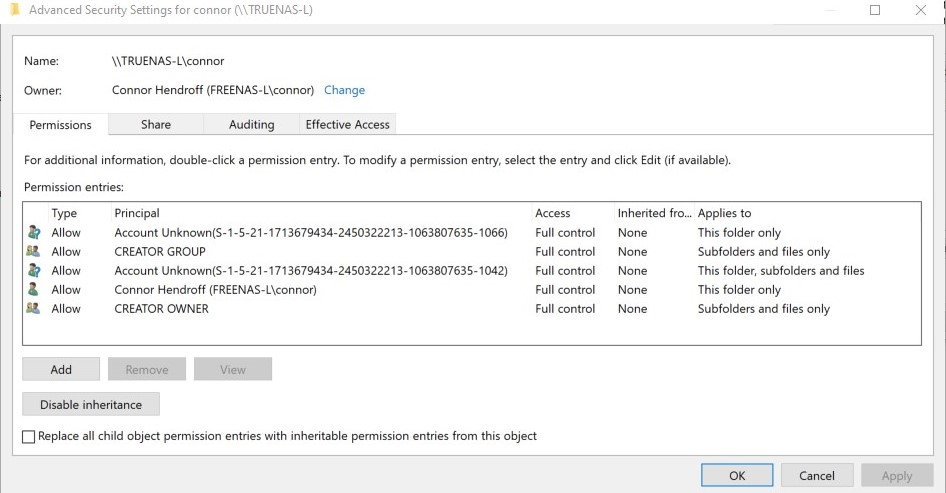Image resolution: width=946 pixels, height=493 pixels.
Task: Confirm with the OK button
Action: coord(737,476)
